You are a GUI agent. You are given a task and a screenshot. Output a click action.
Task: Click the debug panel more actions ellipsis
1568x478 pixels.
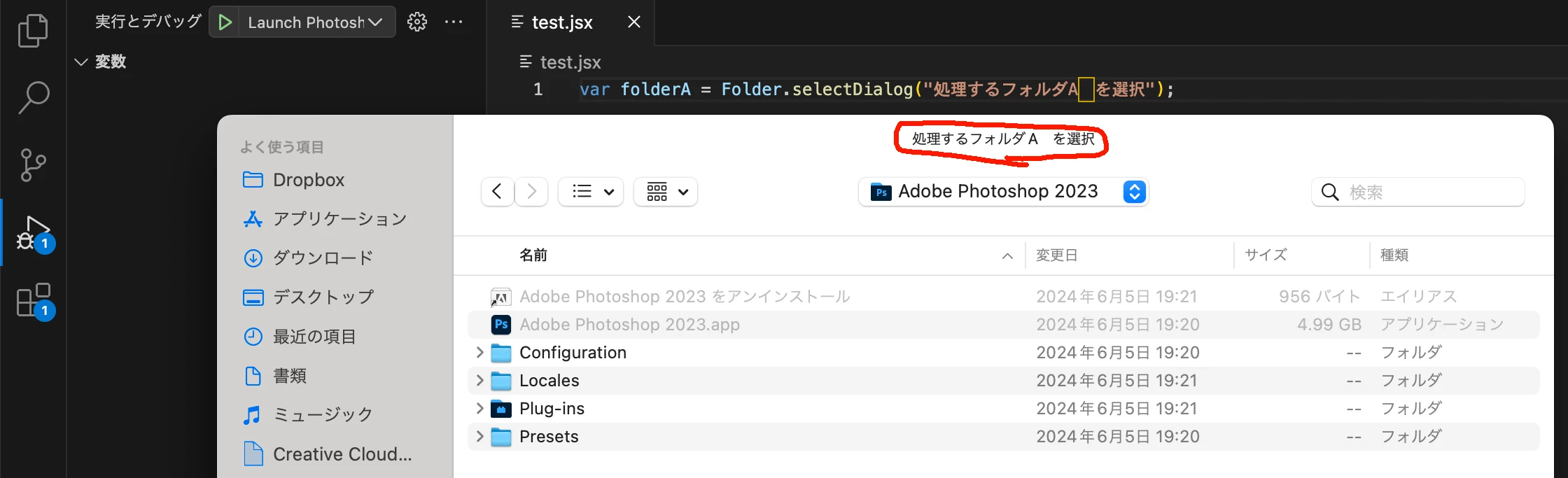click(x=454, y=22)
